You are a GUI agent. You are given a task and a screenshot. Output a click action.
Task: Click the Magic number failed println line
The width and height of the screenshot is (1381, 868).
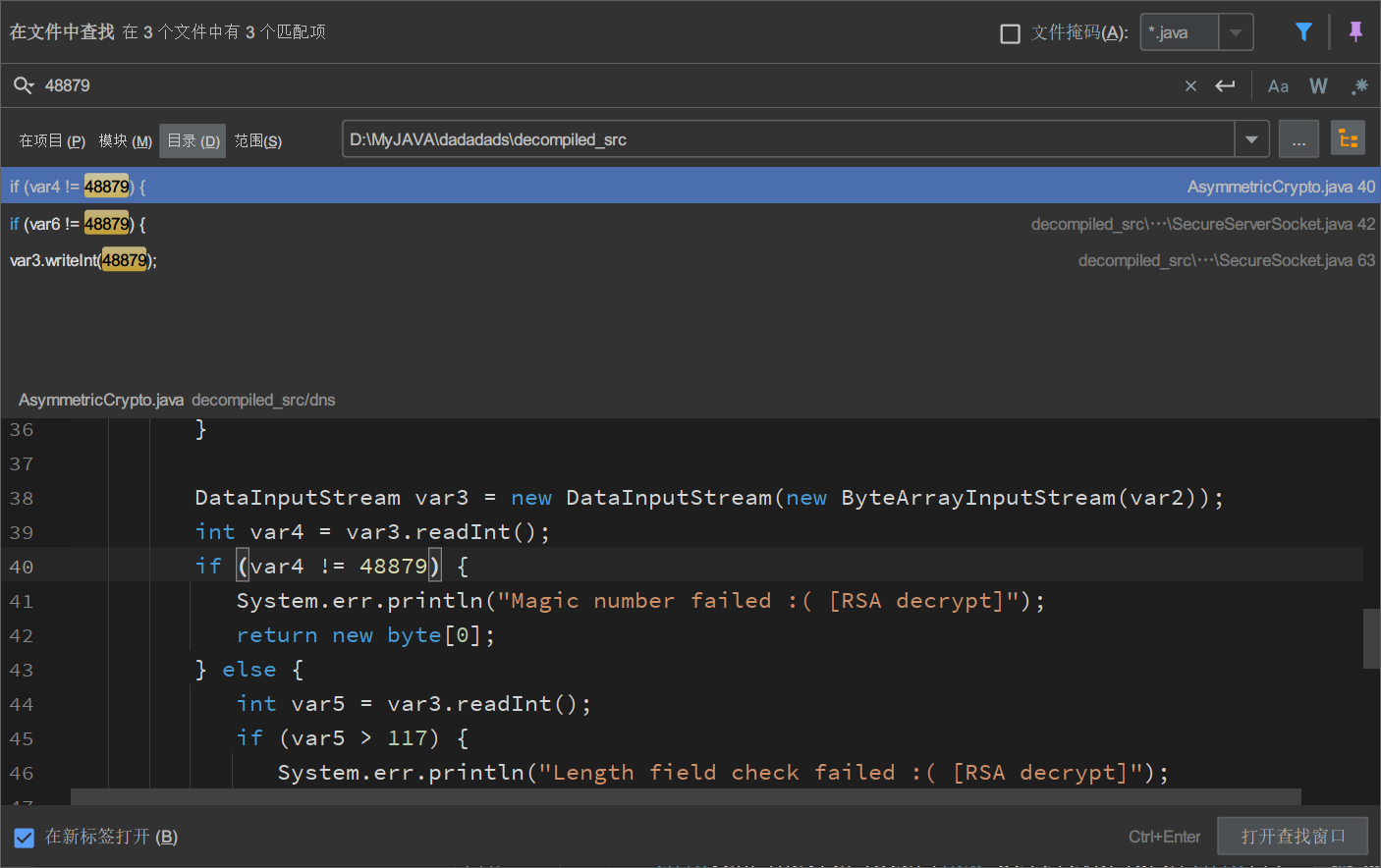click(640, 601)
